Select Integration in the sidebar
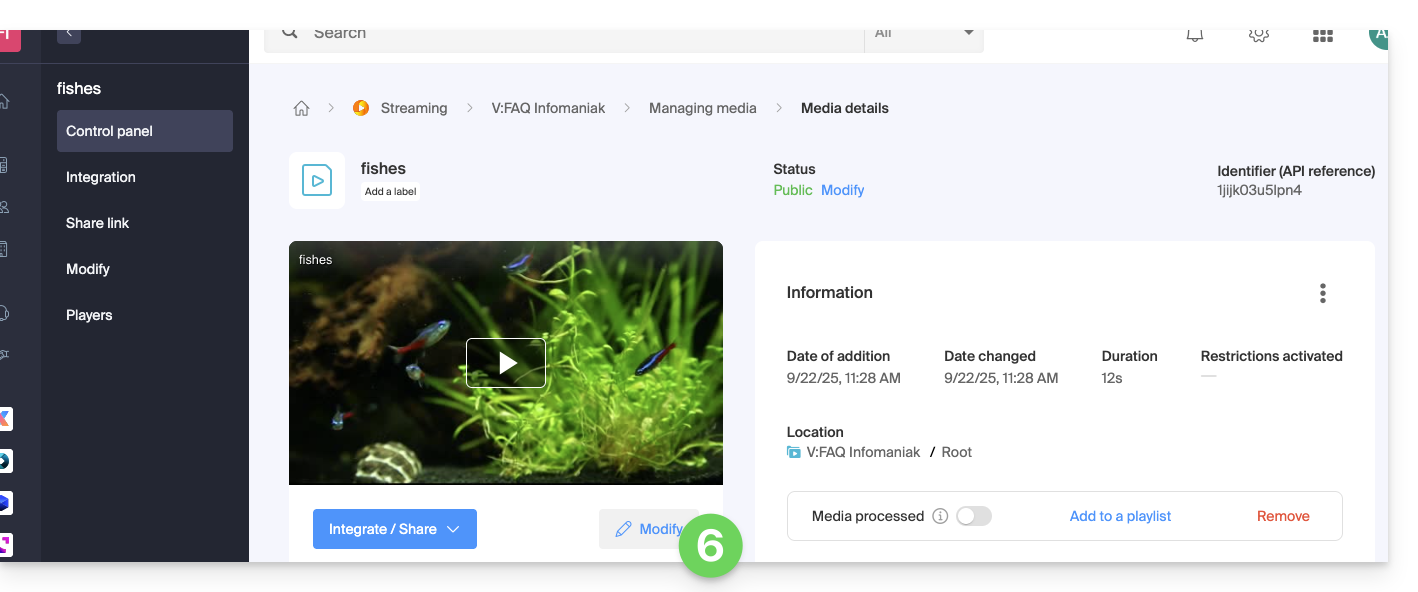Screen dimensions: 1418x592 click(x=101, y=177)
